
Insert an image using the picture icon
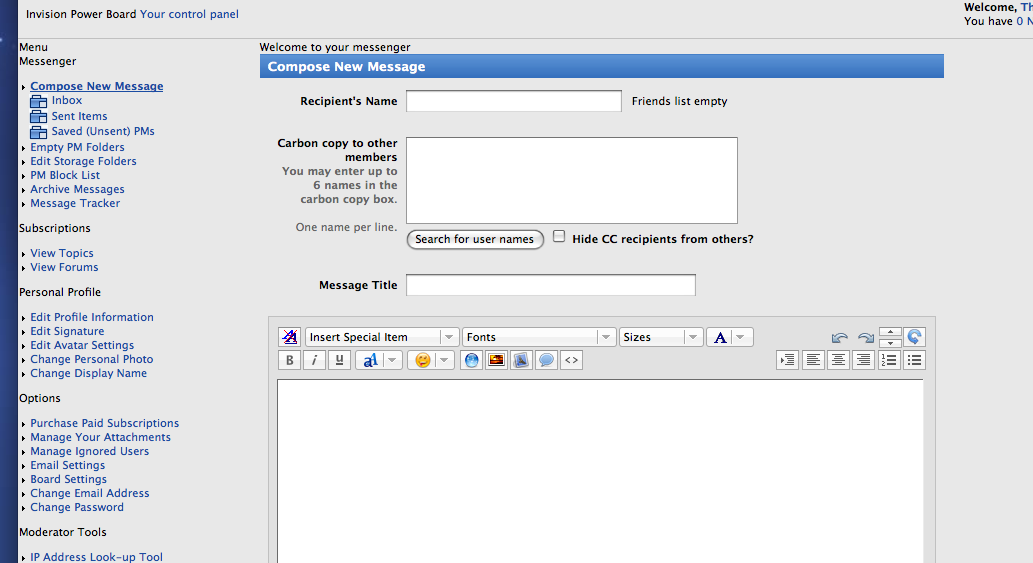click(x=496, y=360)
